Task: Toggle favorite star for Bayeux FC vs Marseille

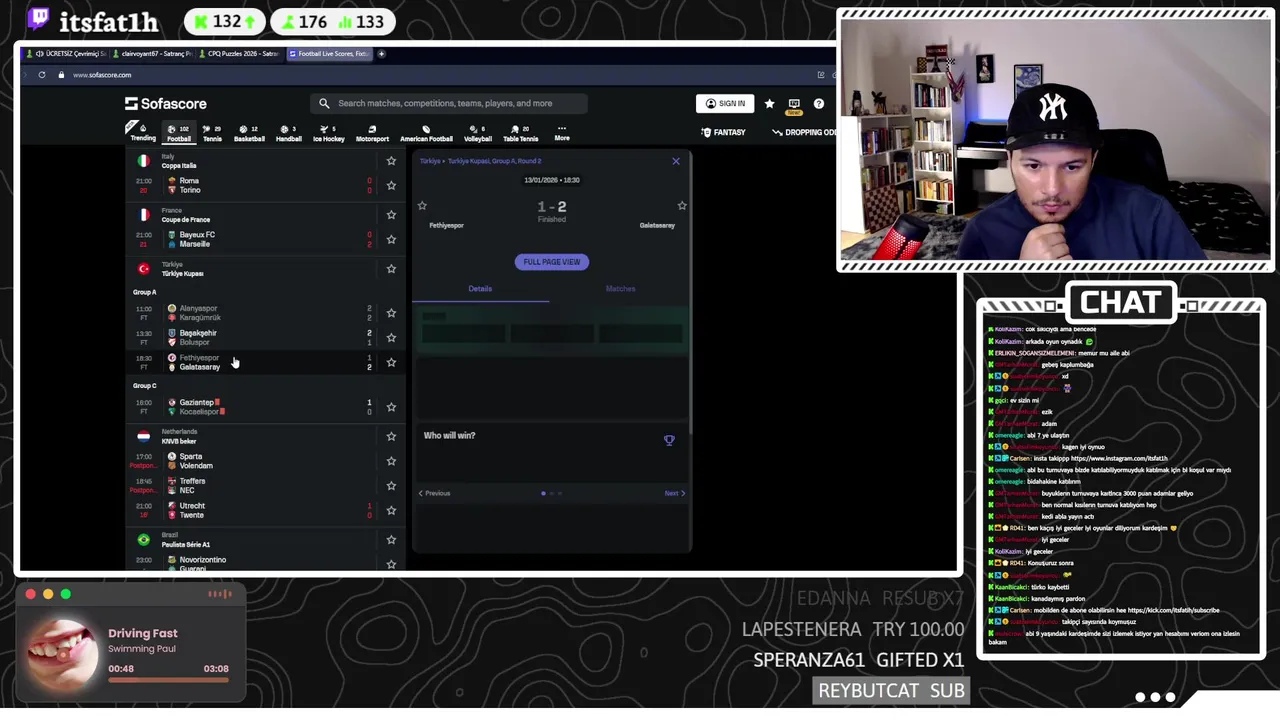Action: [x=391, y=239]
